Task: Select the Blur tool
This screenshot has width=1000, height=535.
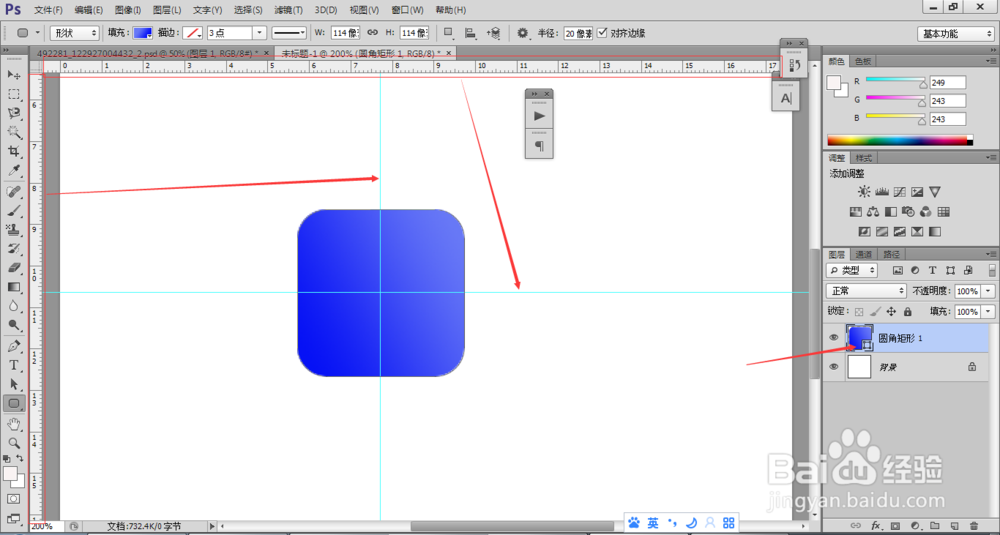Action: coord(13,306)
